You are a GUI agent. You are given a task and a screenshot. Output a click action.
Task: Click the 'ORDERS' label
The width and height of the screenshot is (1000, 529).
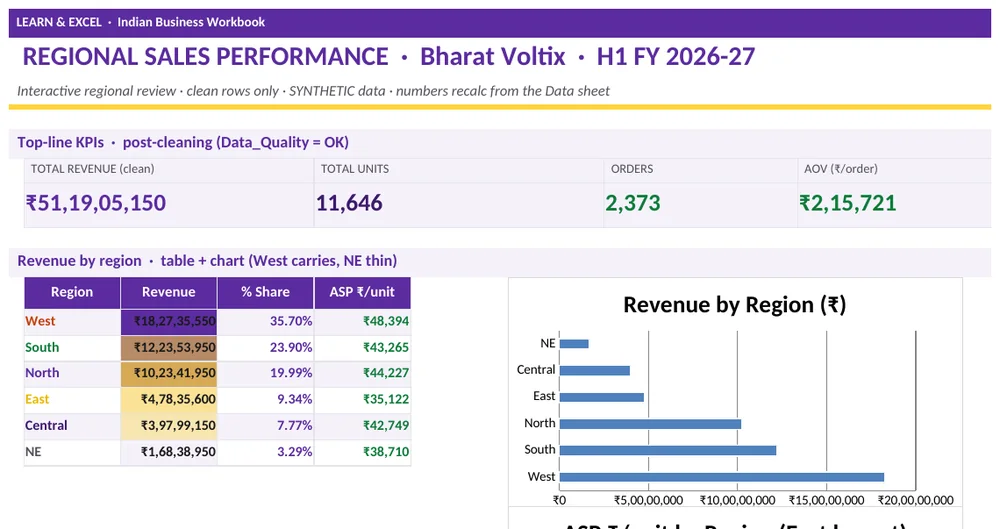pyautogui.click(x=632, y=169)
